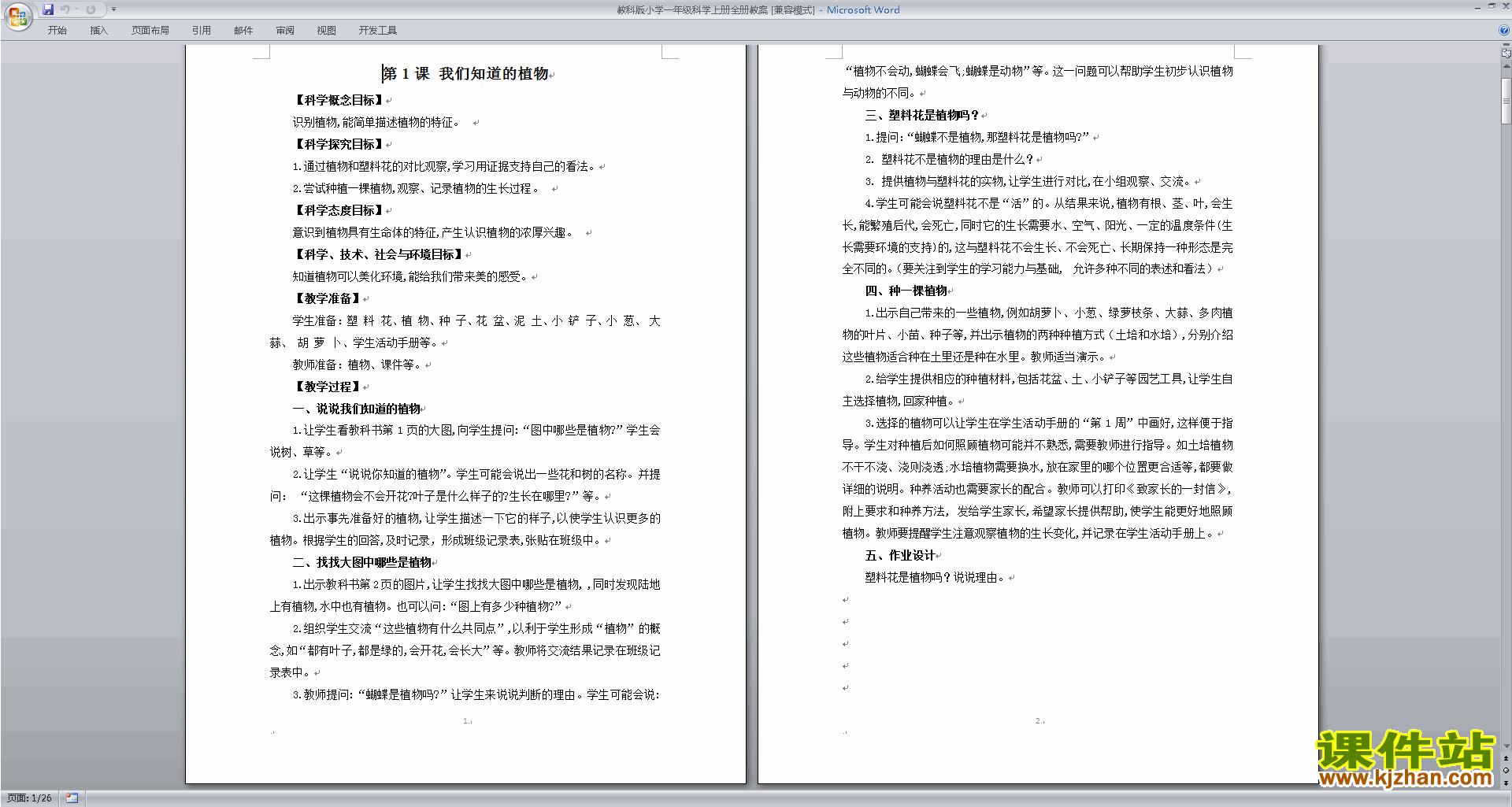Click the vertical scrollbar thumb
1512x807 pixels.
pyautogui.click(x=1506, y=101)
